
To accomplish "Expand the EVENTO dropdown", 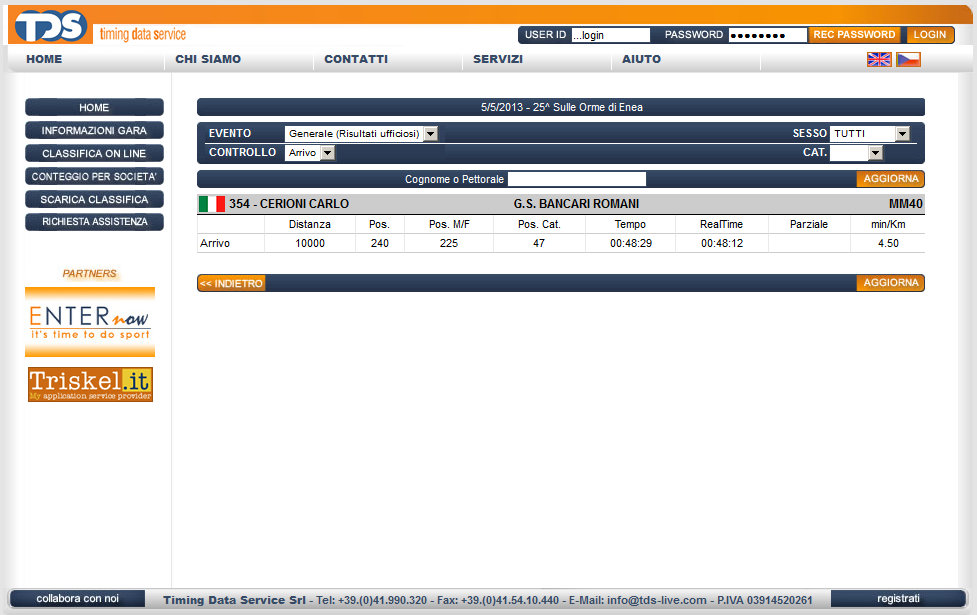I will point(361,134).
